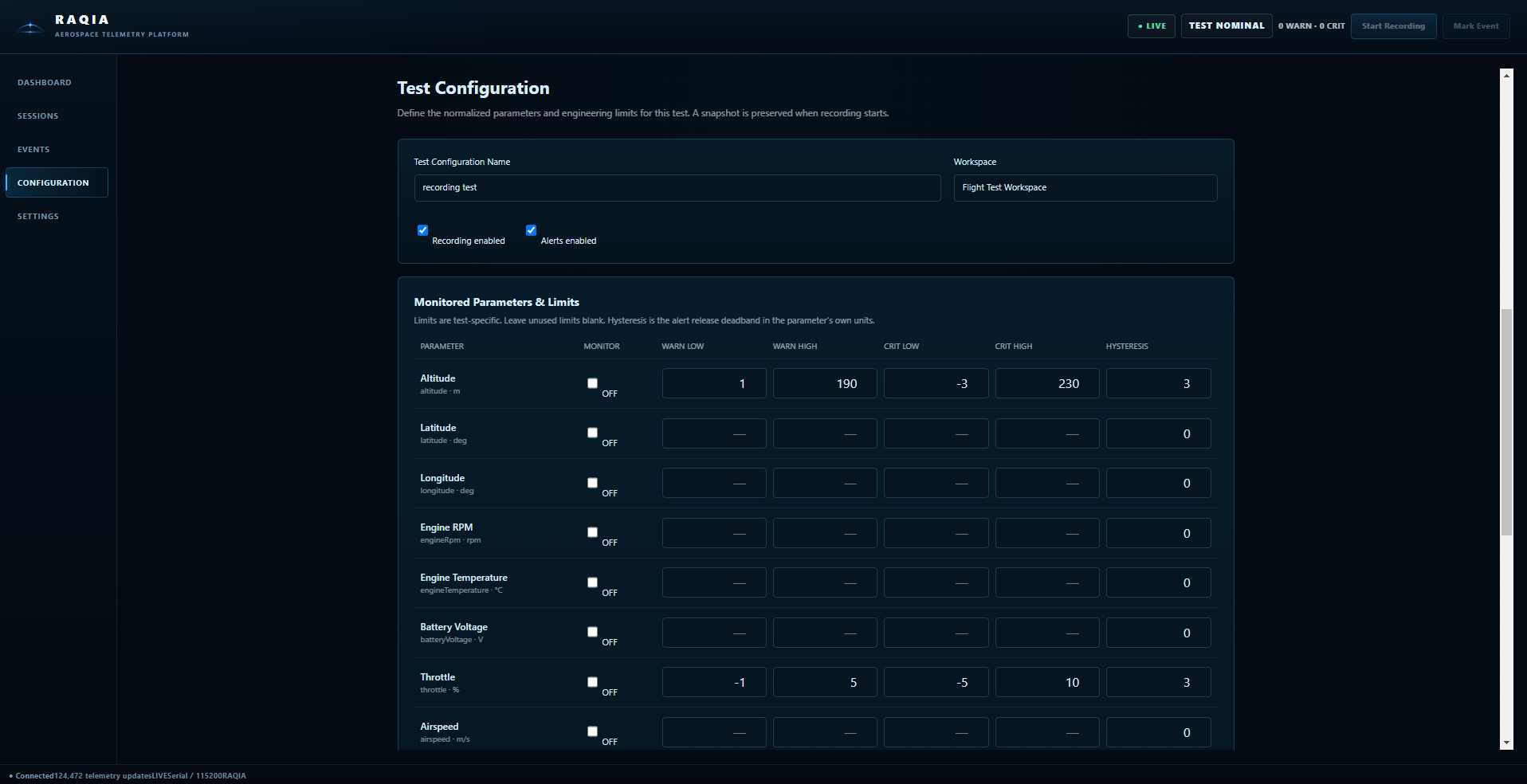This screenshot has width=1527, height=784.
Task: Enable monitoring for Latitude
Action: [592, 433]
